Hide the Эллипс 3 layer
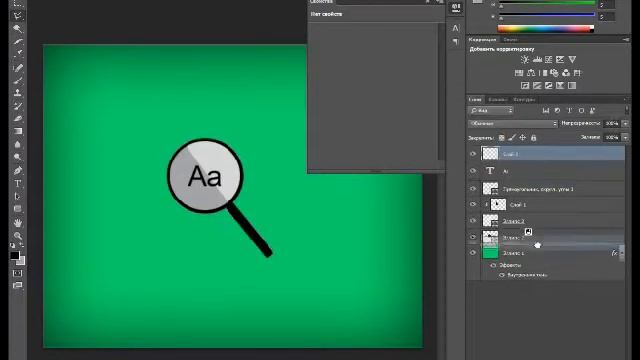The width and height of the screenshot is (640, 360). pos(473,221)
